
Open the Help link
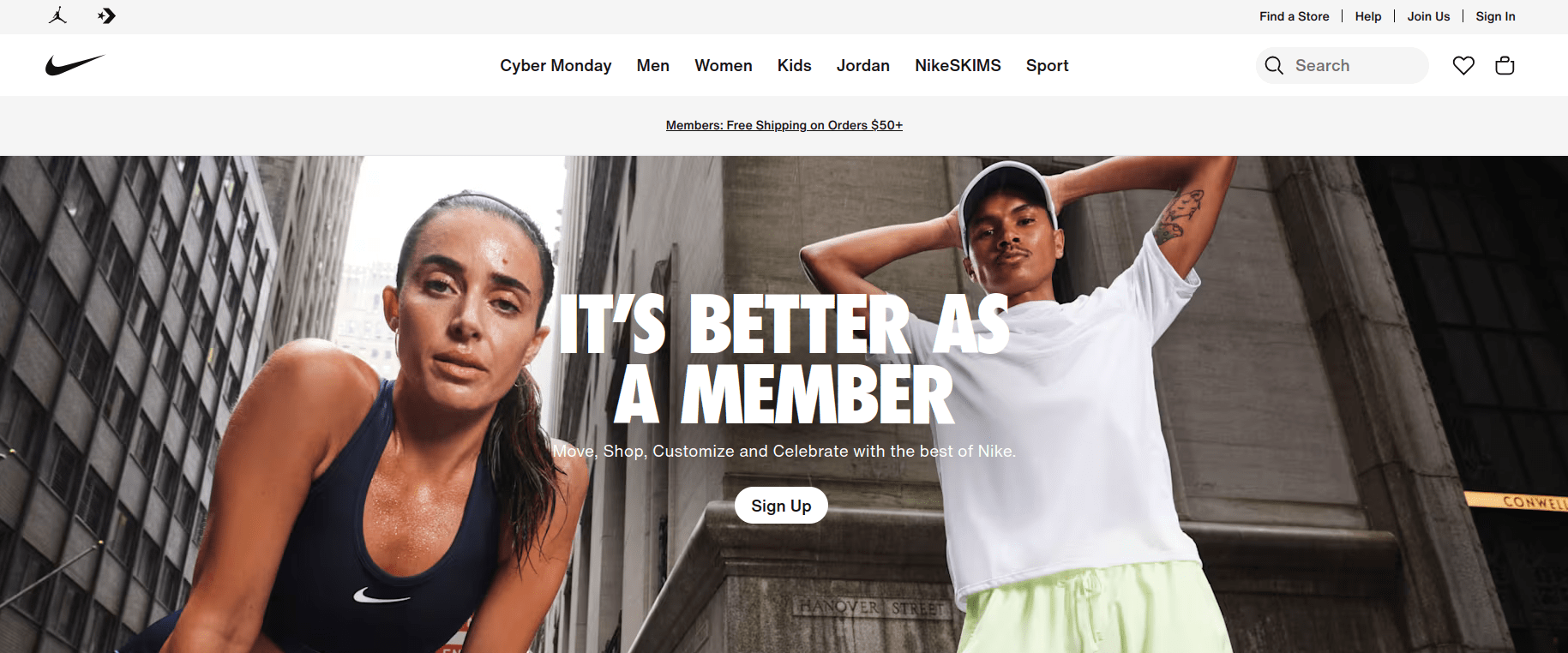pyautogui.click(x=1368, y=16)
